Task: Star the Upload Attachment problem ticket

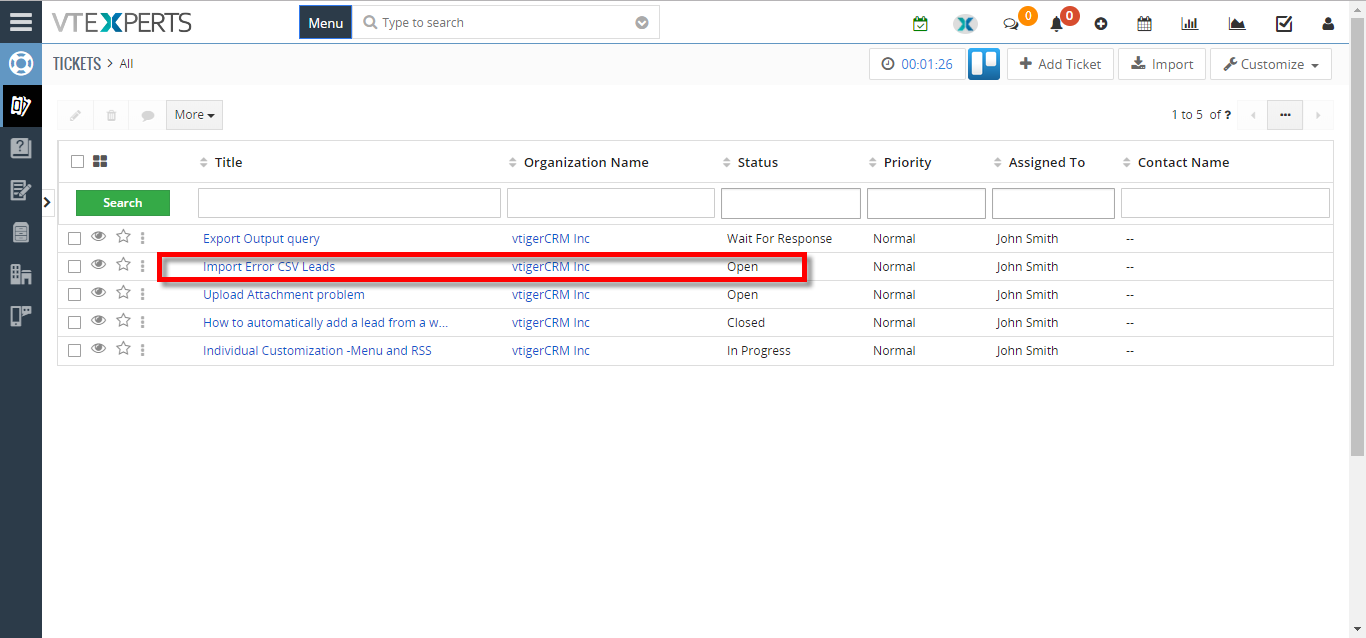Action: click(123, 293)
